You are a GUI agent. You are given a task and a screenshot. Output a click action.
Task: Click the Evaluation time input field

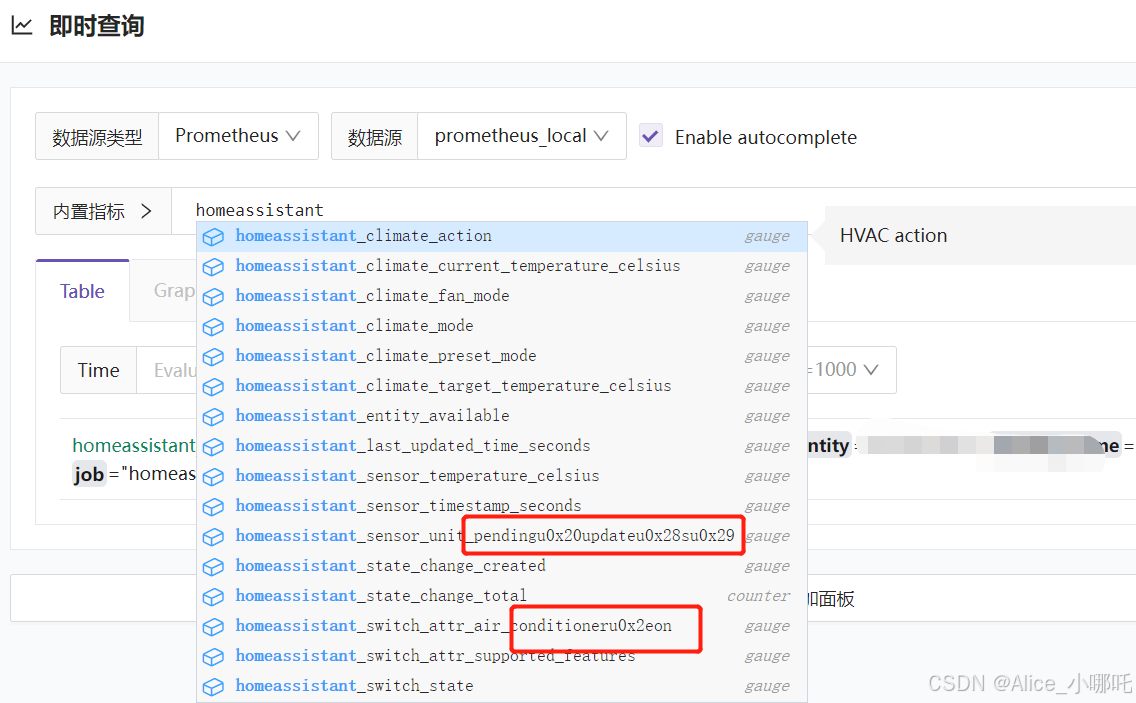167,370
